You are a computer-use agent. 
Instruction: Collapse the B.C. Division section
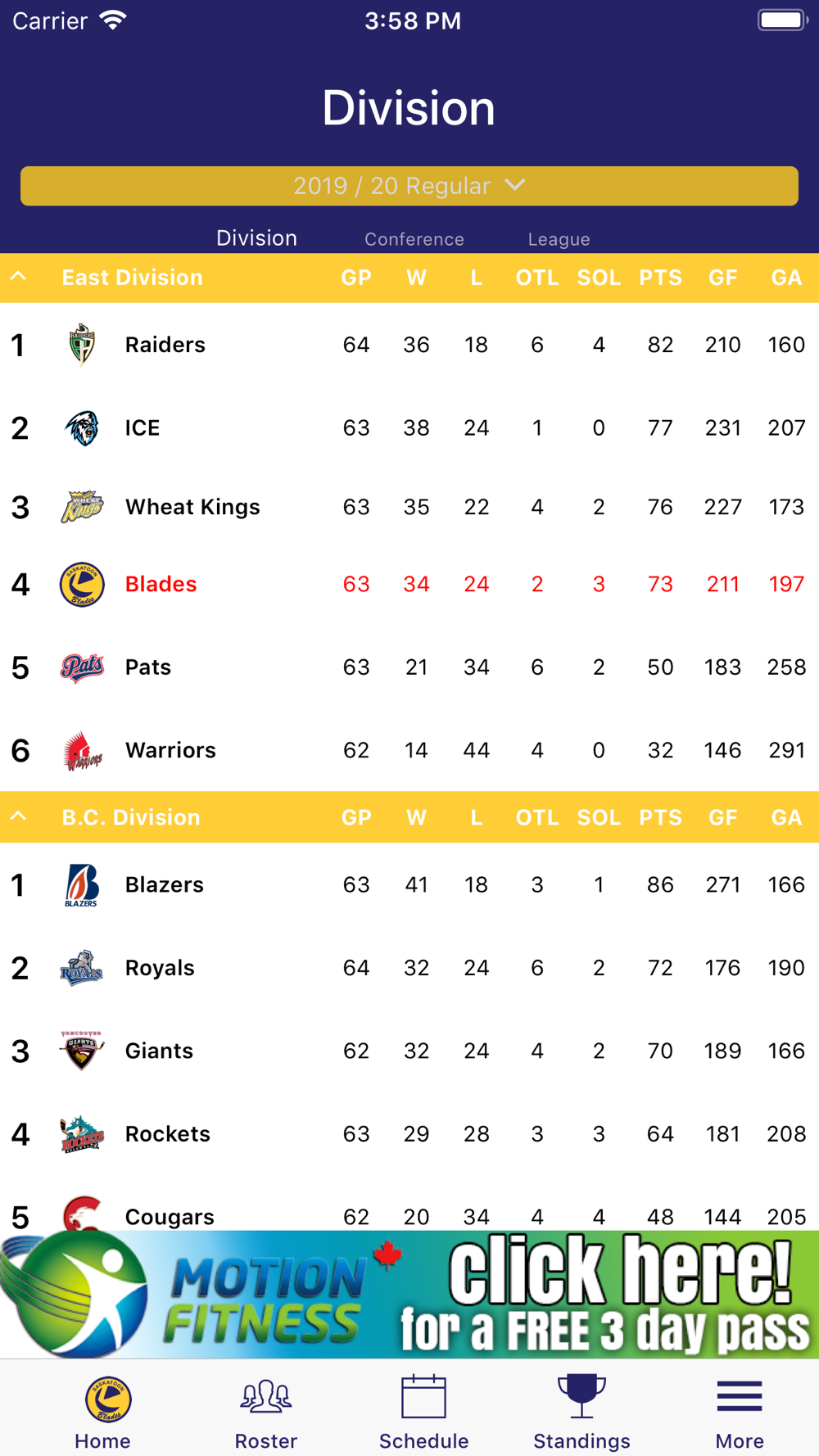pos(19,816)
